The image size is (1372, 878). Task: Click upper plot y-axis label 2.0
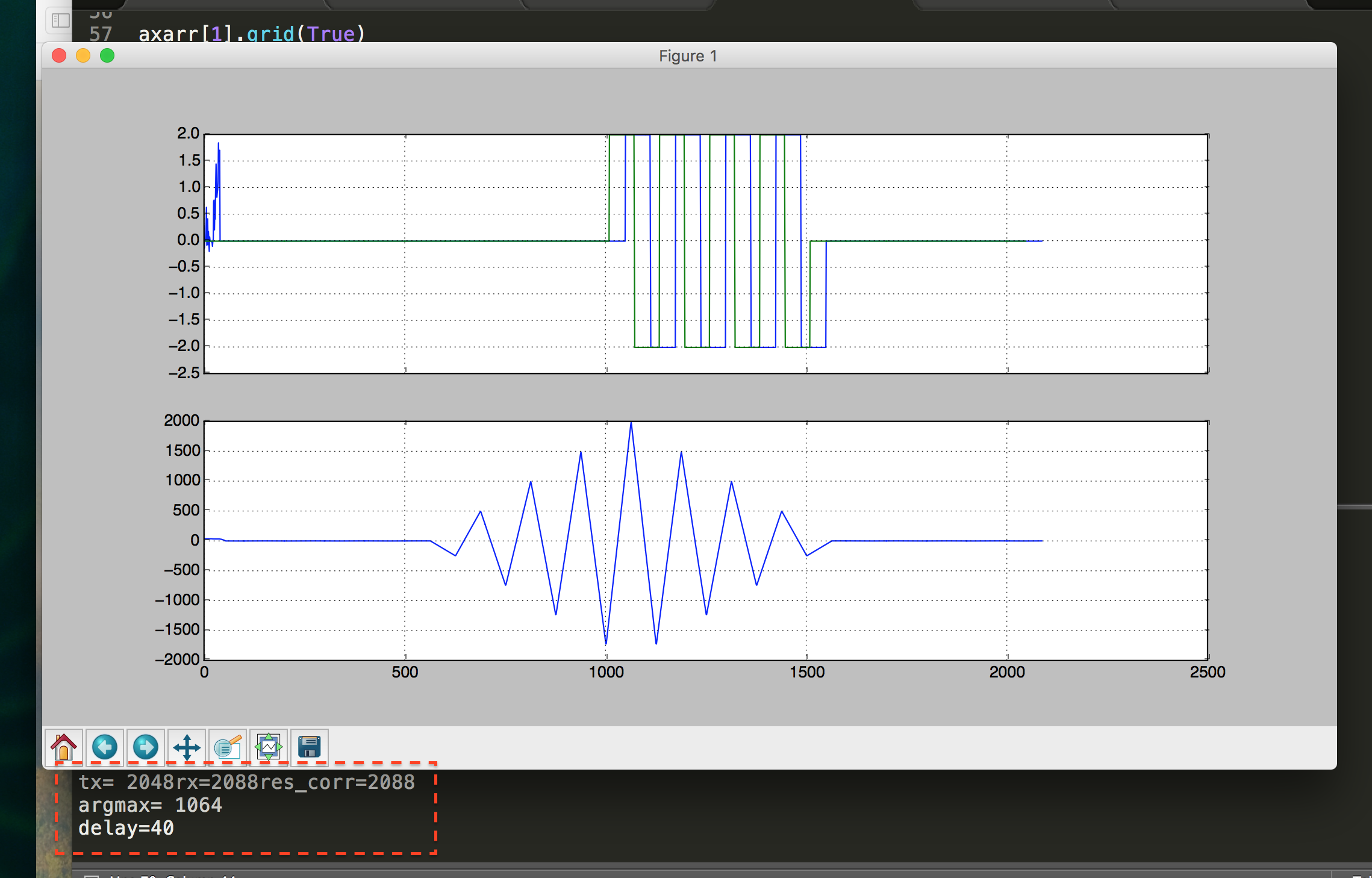(188, 133)
